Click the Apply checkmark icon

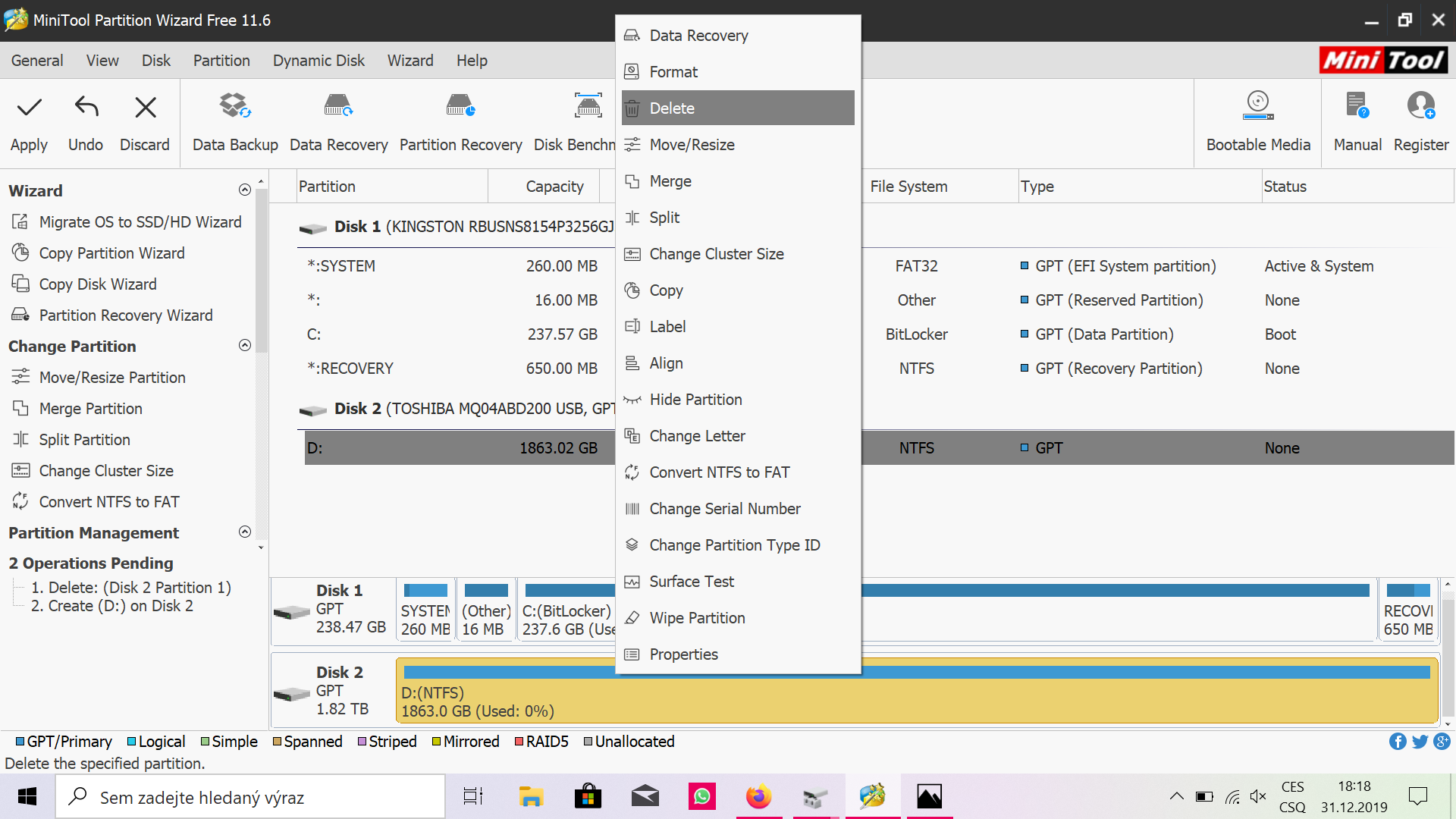point(29,108)
